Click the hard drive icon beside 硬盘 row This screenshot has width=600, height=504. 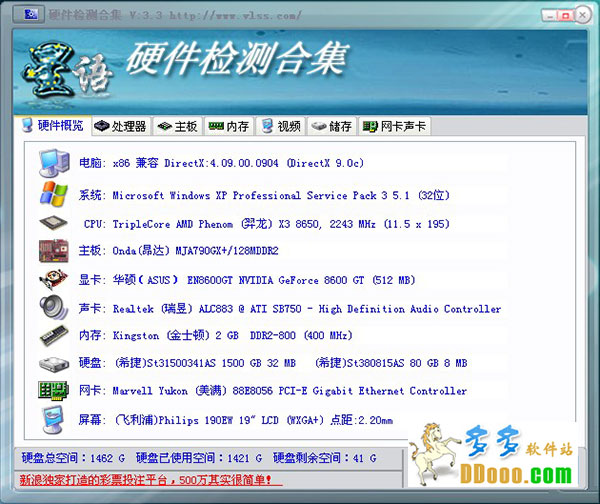(x=54, y=363)
